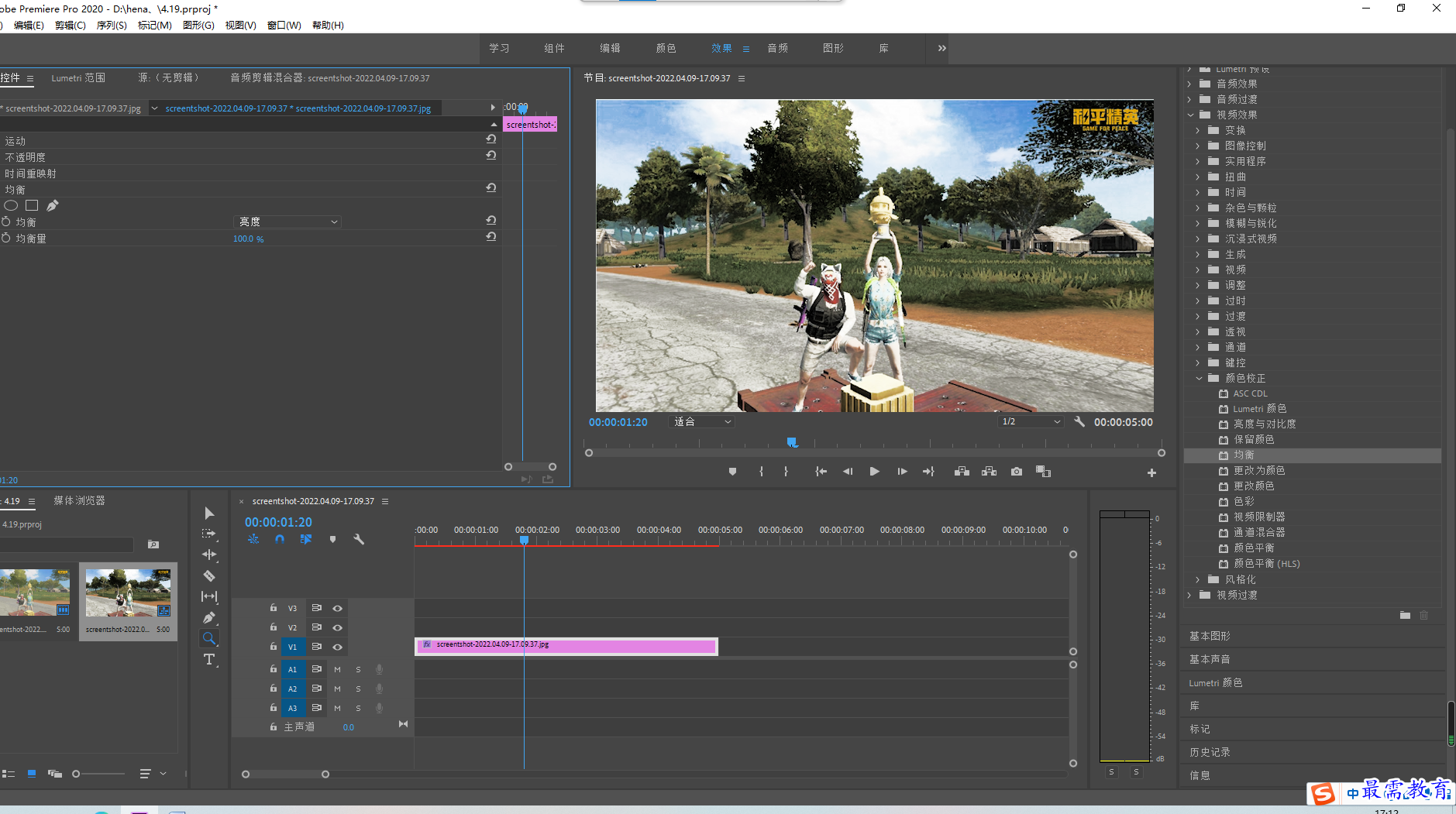Switch to the 颜色 workspace
This screenshot has height=814, width=1456.
click(x=666, y=48)
